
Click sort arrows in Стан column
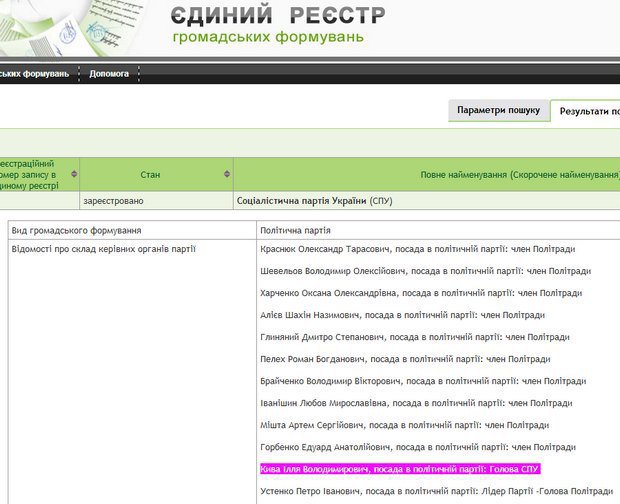pyautogui.click(x=227, y=174)
